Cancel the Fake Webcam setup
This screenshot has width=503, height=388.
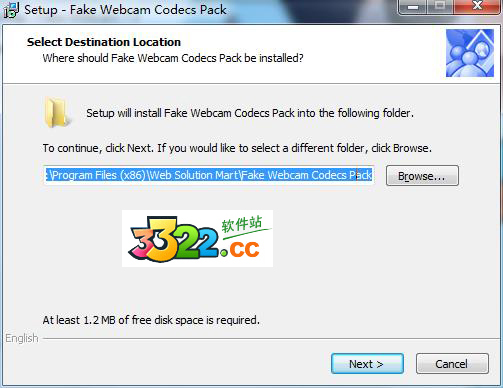click(x=452, y=364)
